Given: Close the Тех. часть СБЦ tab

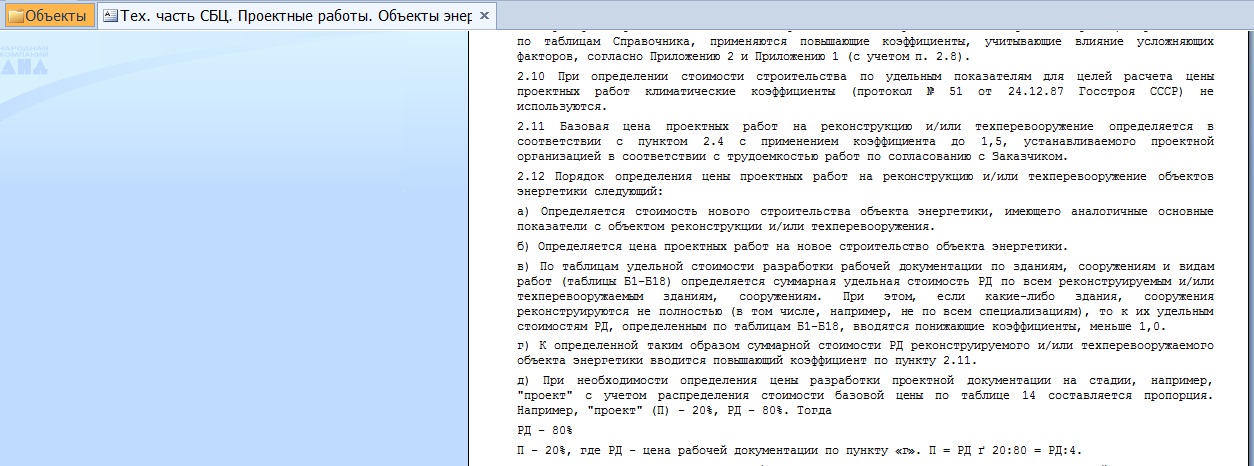Looking at the screenshot, I should pyautogui.click(x=484, y=16).
